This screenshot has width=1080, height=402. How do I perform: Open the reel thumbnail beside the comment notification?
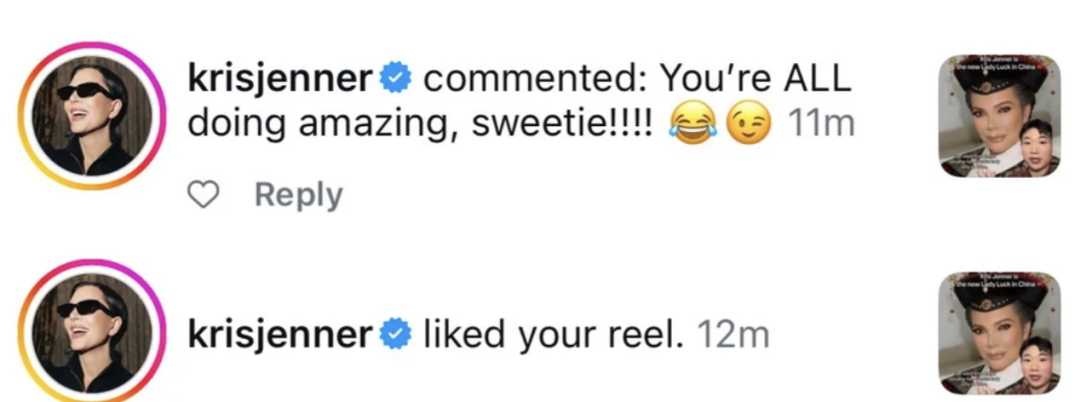(1000, 116)
